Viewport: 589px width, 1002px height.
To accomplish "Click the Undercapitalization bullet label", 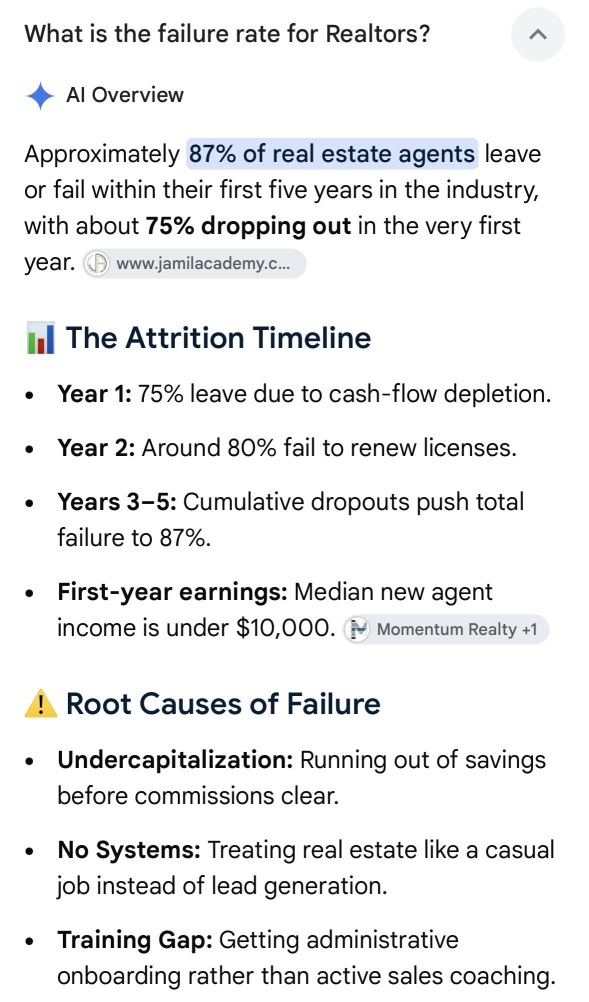I will pyautogui.click(x=175, y=760).
